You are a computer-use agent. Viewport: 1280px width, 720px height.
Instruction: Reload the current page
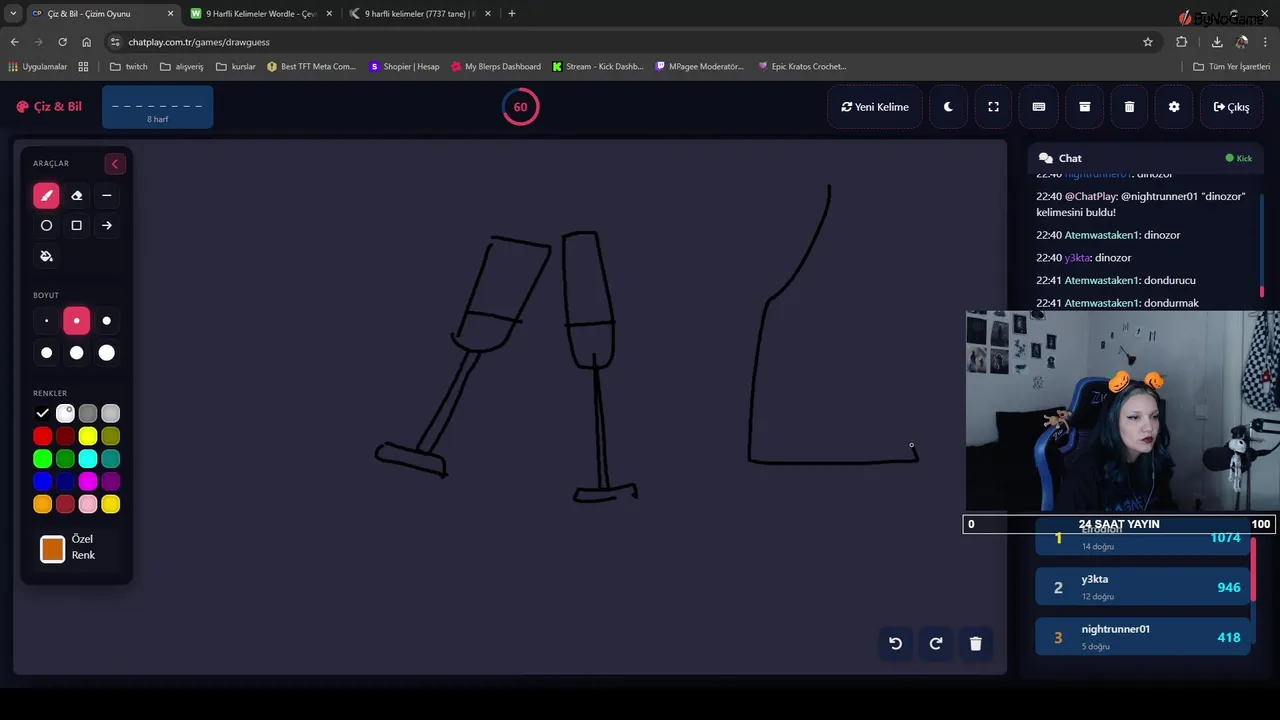(x=63, y=42)
